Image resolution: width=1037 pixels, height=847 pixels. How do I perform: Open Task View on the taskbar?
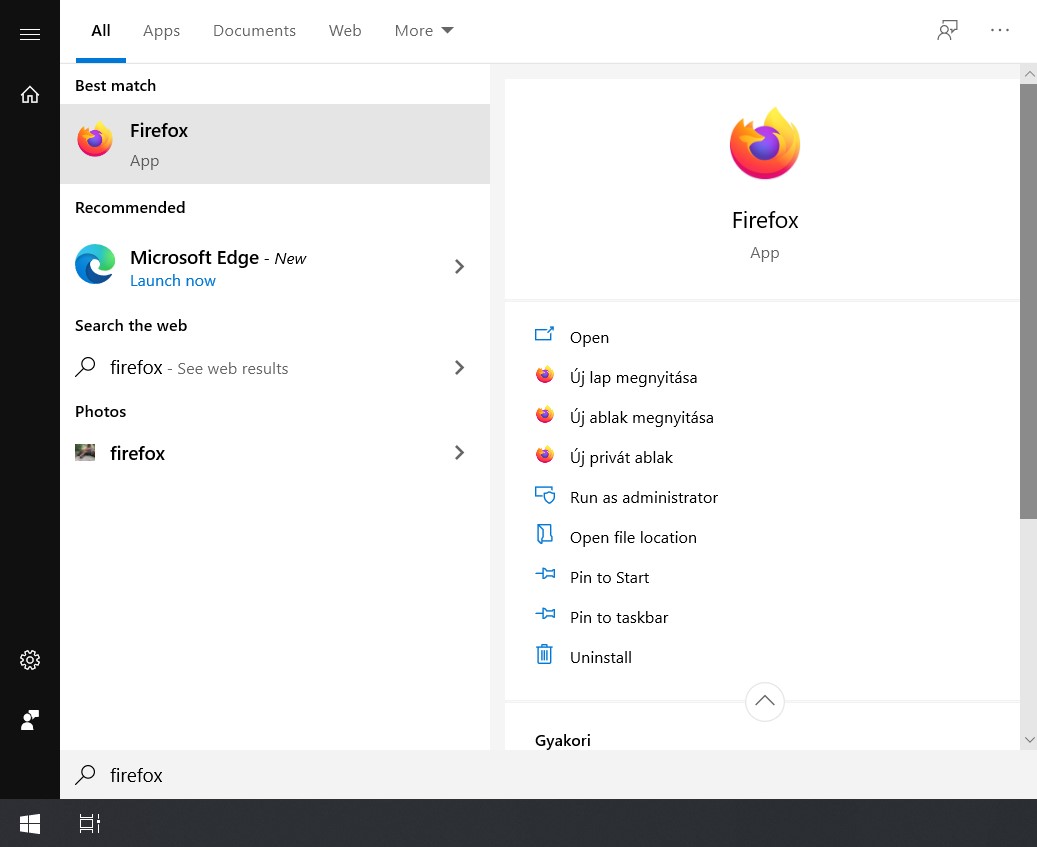click(x=89, y=823)
